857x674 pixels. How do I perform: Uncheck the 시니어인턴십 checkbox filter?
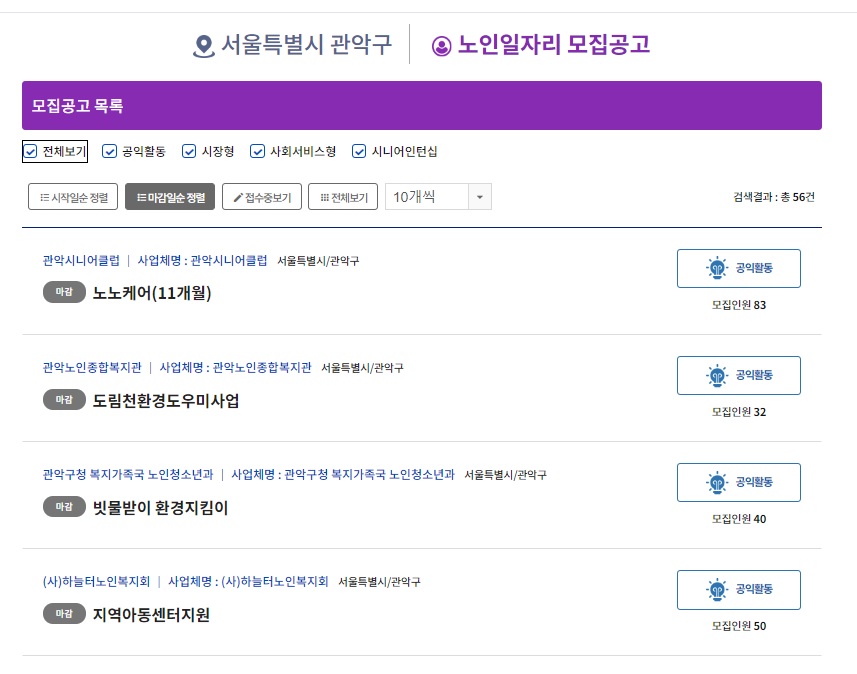point(359,151)
